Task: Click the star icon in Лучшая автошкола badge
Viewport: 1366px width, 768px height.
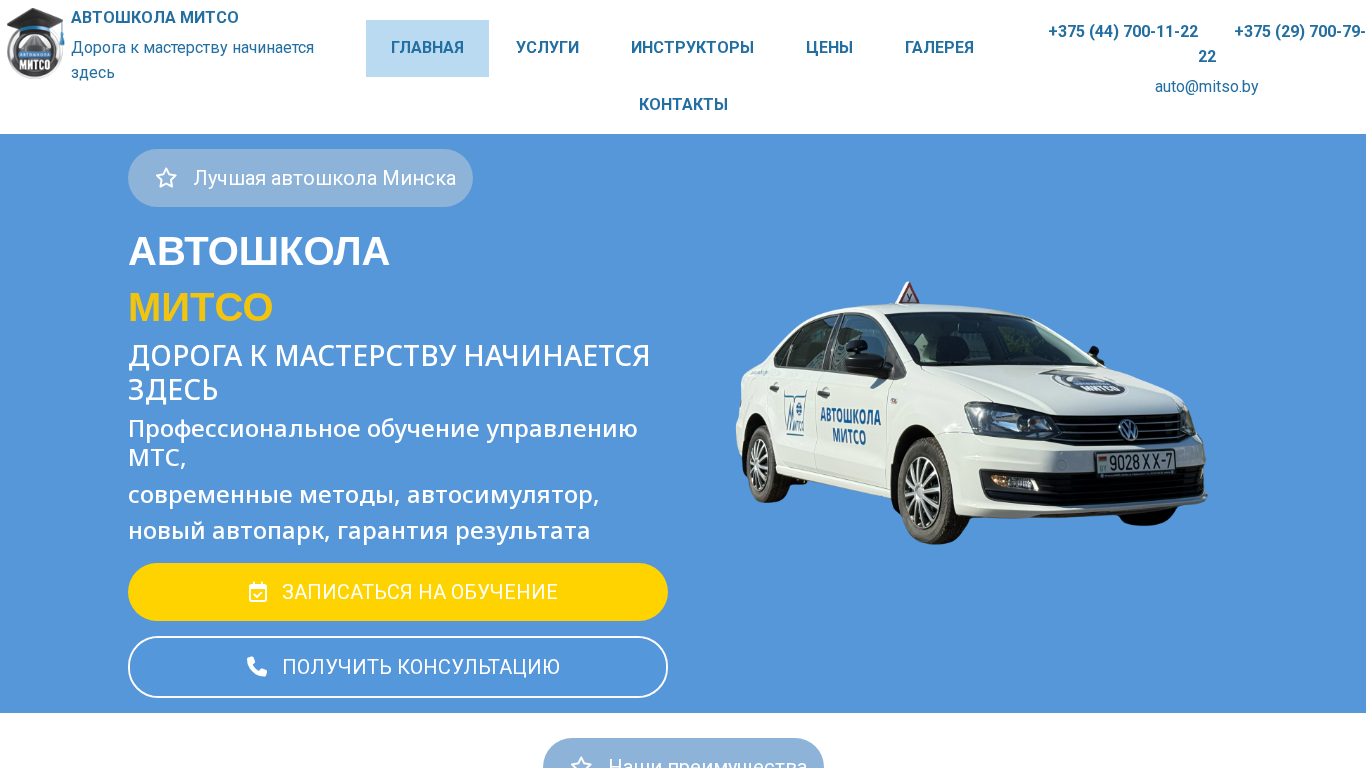Action: [166, 178]
